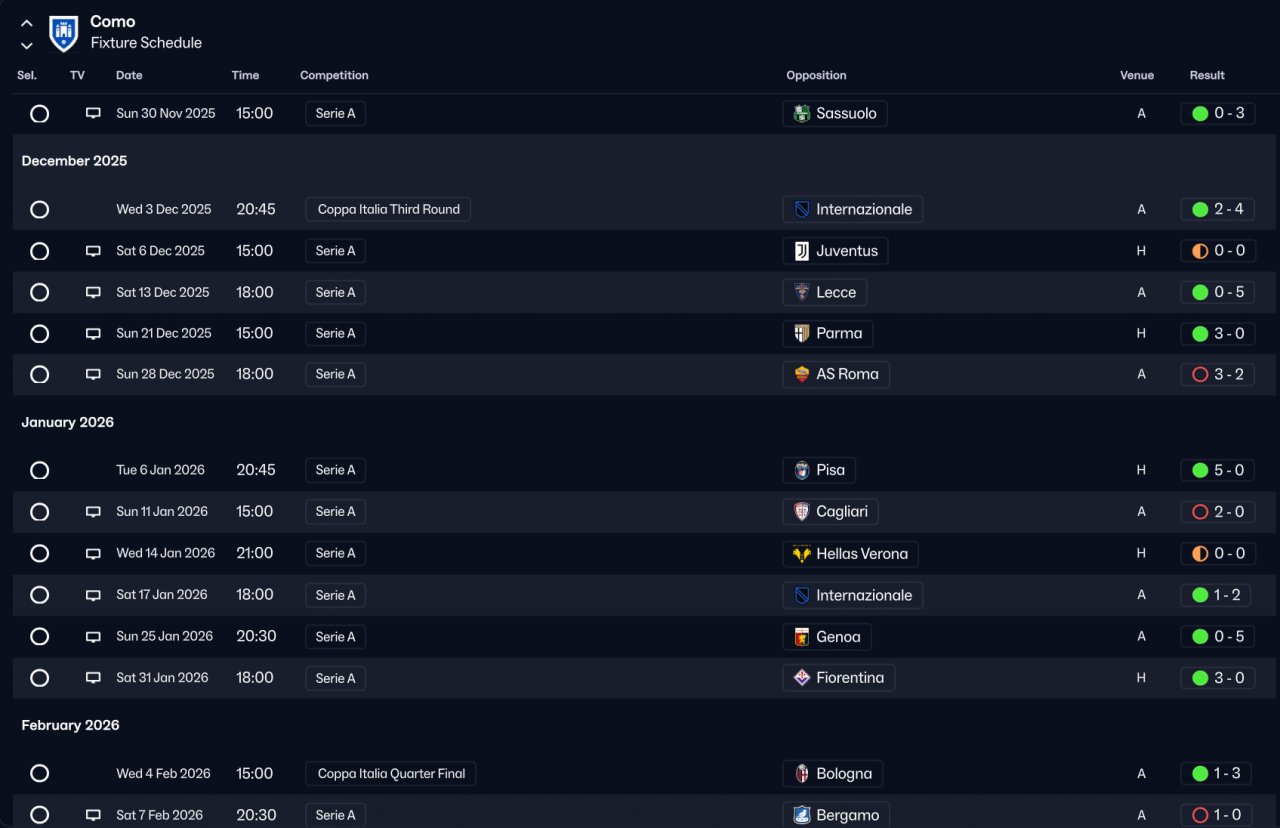The width and height of the screenshot is (1280, 828).
Task: Click the Genoa club badge
Action: 801,637
